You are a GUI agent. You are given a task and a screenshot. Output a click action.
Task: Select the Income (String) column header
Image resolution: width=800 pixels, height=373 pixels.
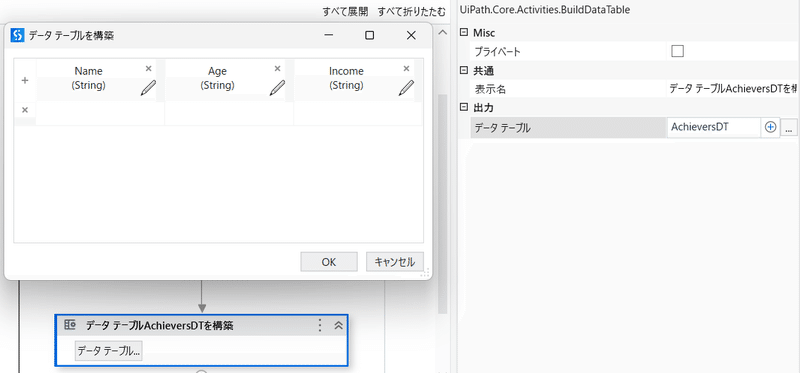346,78
